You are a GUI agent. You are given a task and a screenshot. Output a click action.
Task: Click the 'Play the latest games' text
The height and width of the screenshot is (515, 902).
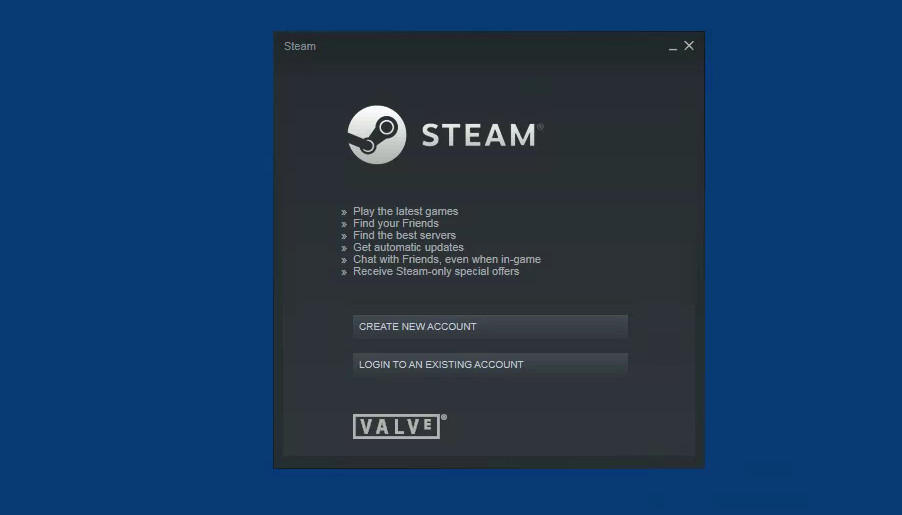tap(406, 211)
